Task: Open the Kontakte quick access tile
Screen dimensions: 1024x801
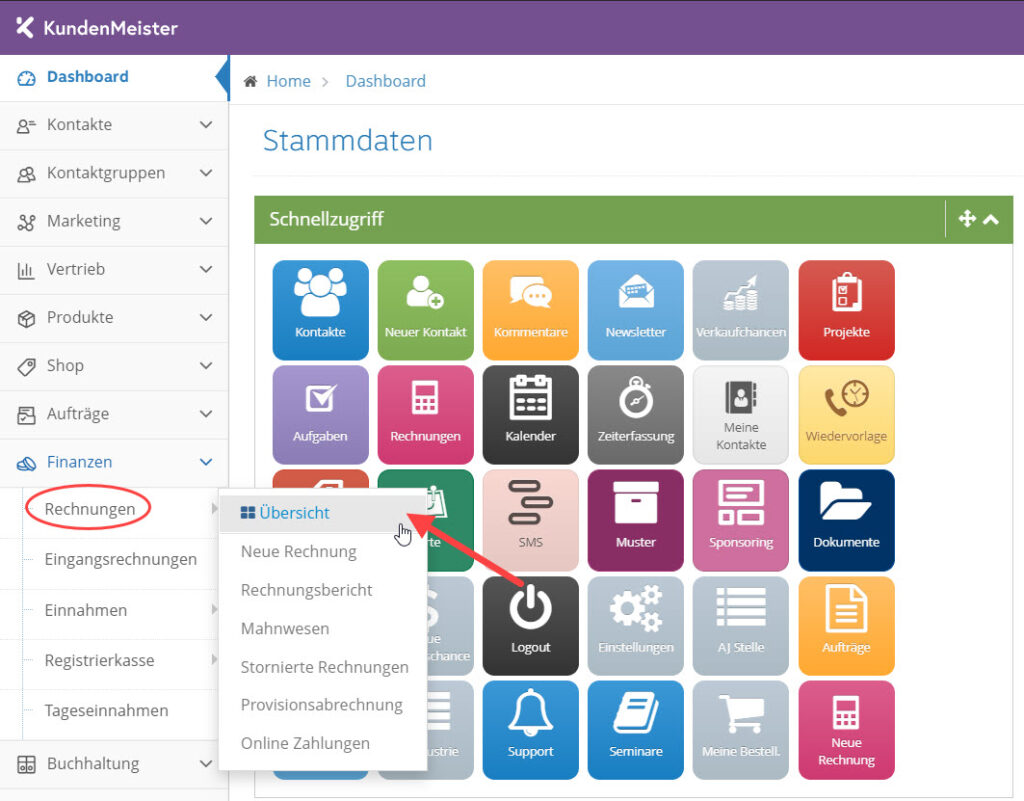Action: 320,310
